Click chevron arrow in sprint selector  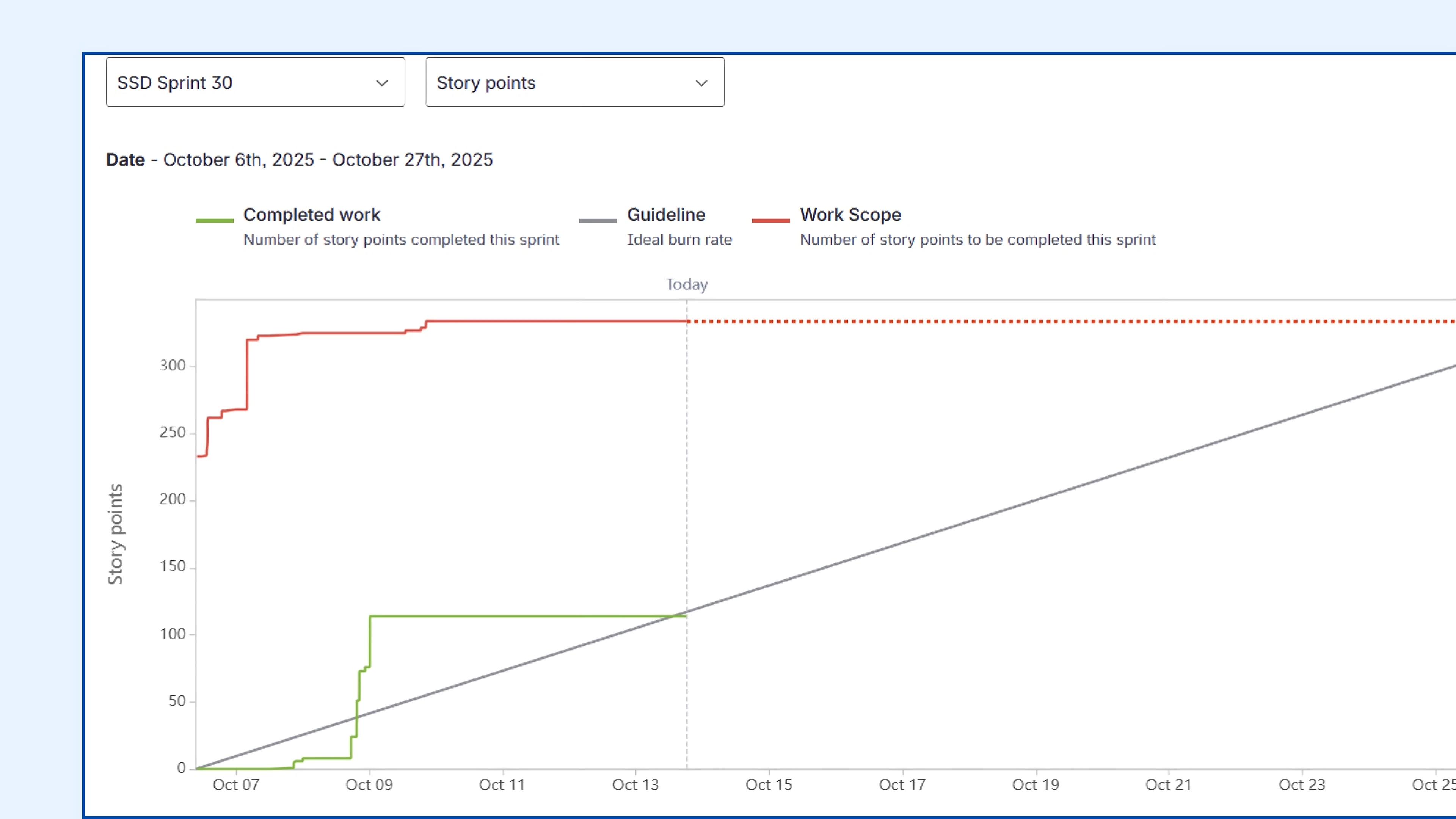pos(382,83)
